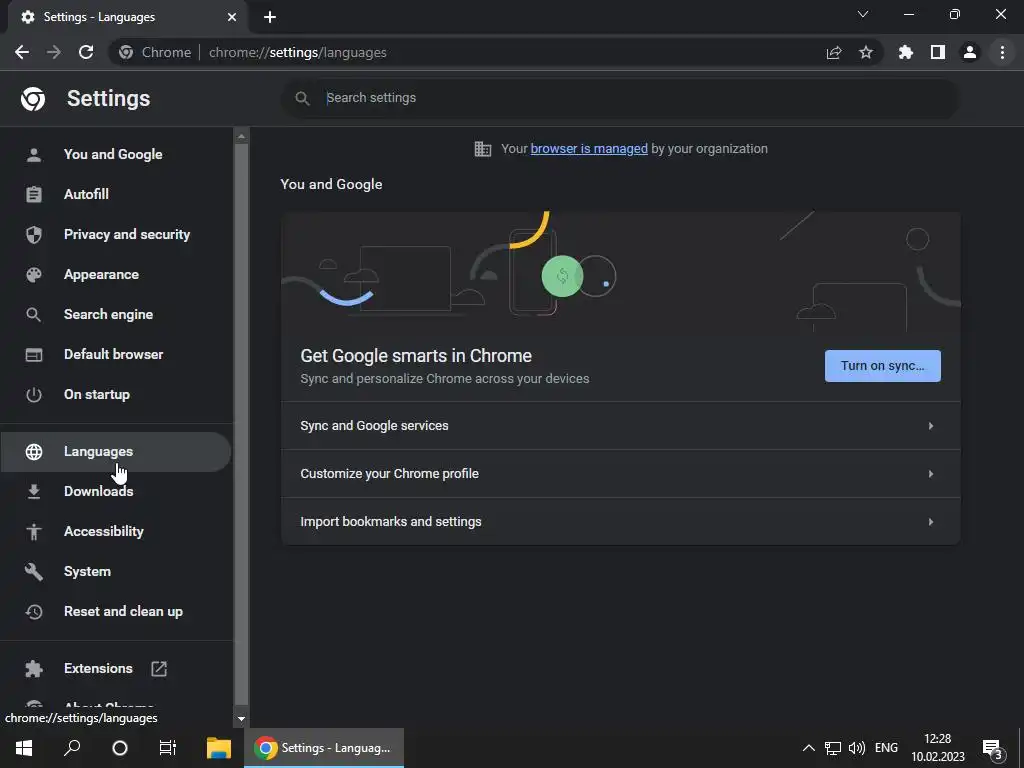
Task: Open You and Google section
Action: coord(115,154)
